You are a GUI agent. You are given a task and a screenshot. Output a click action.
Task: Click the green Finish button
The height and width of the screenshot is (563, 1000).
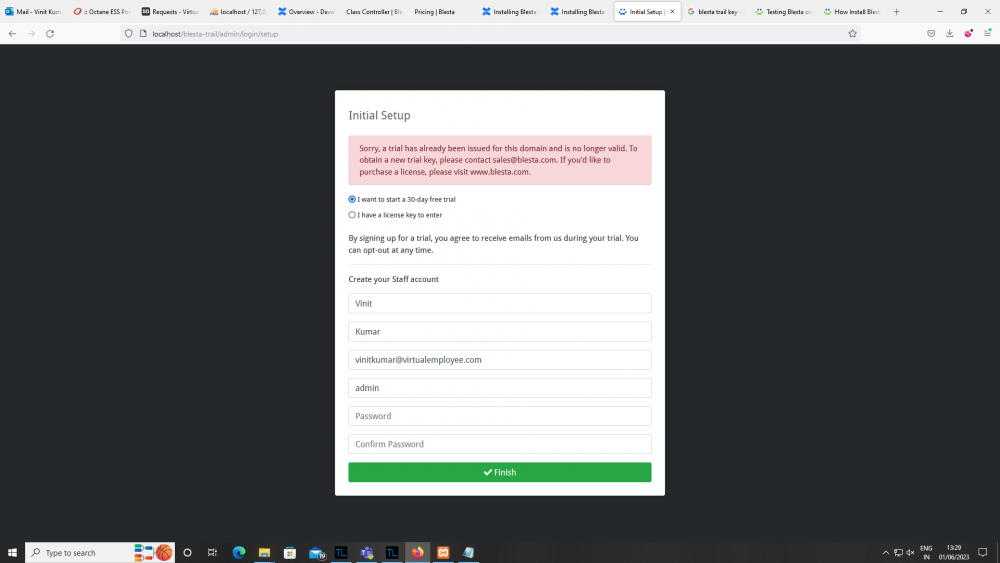pyautogui.click(x=499, y=472)
